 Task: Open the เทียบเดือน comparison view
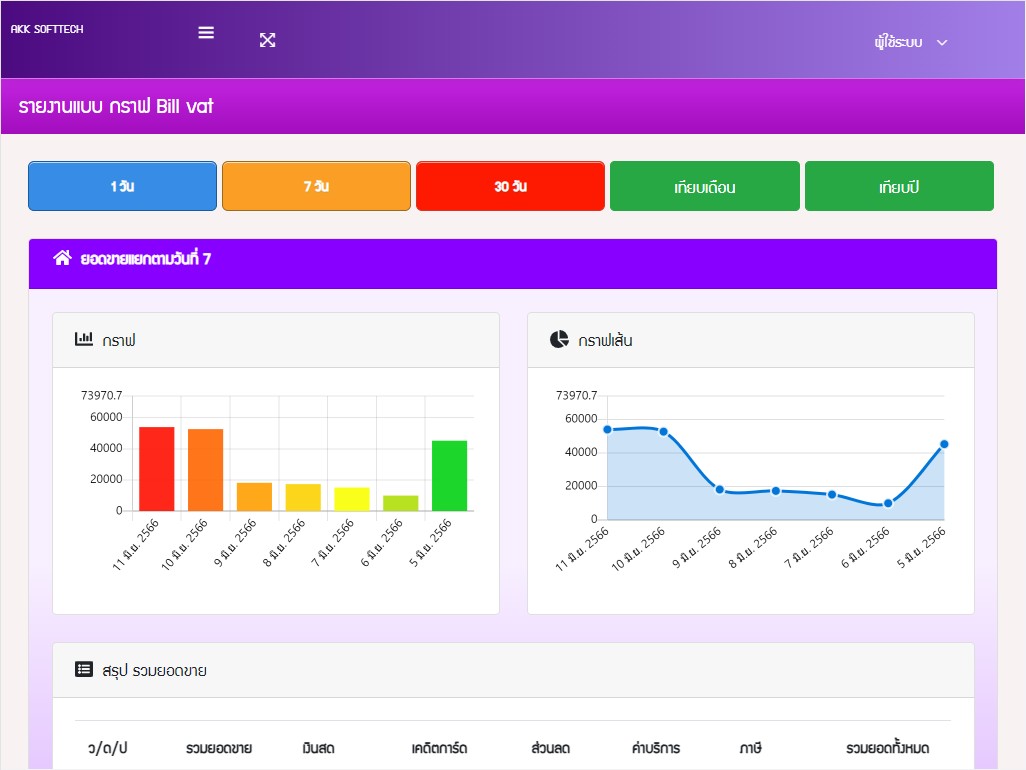[x=704, y=187]
